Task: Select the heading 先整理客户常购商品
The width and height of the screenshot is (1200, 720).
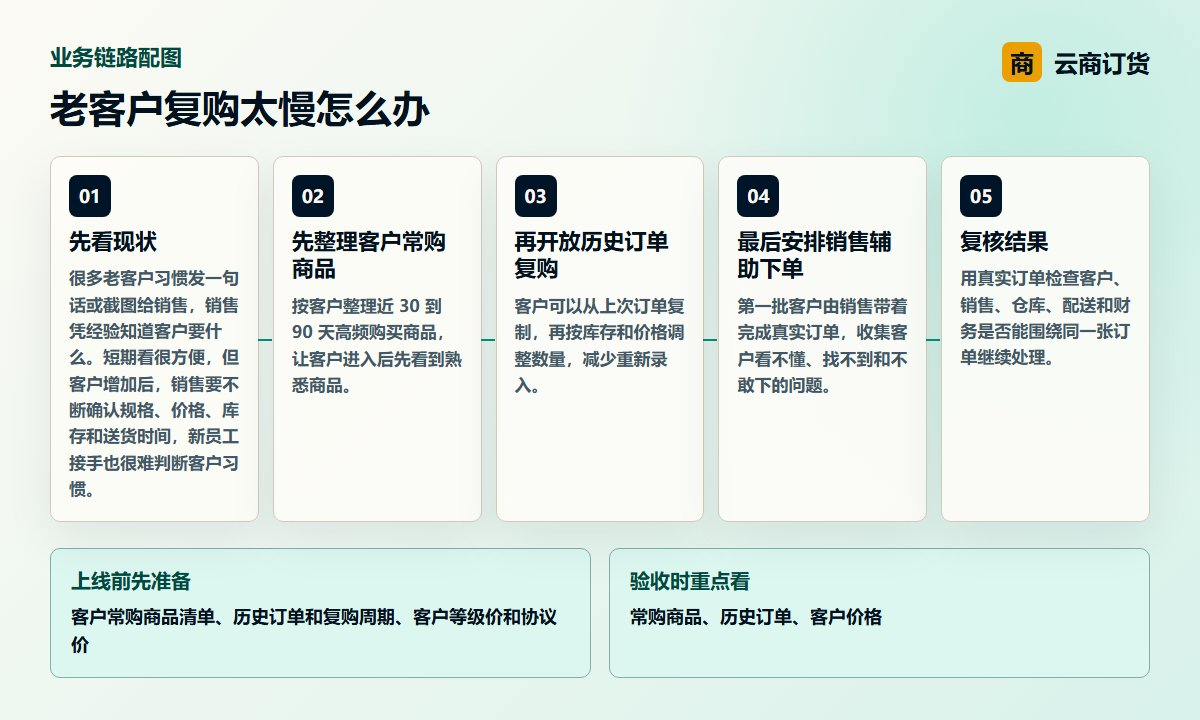Action: pos(369,256)
